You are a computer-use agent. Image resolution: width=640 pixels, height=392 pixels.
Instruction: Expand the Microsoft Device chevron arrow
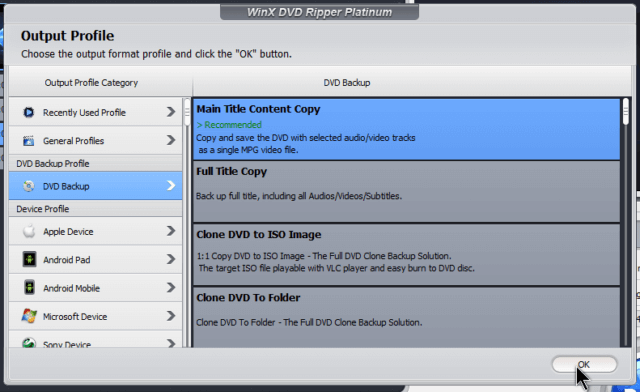pos(171,316)
